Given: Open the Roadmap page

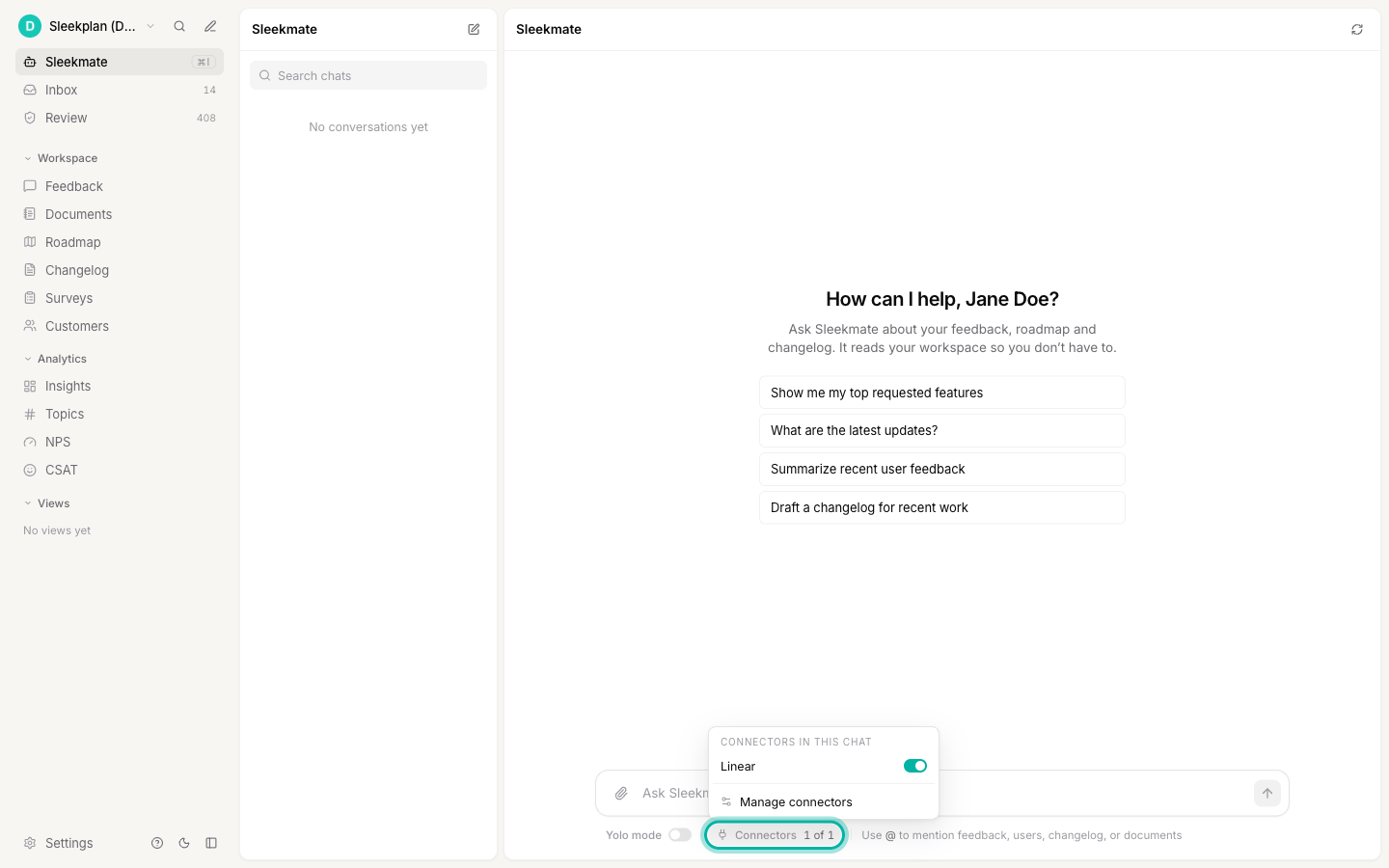Looking at the screenshot, I should click(120, 242).
